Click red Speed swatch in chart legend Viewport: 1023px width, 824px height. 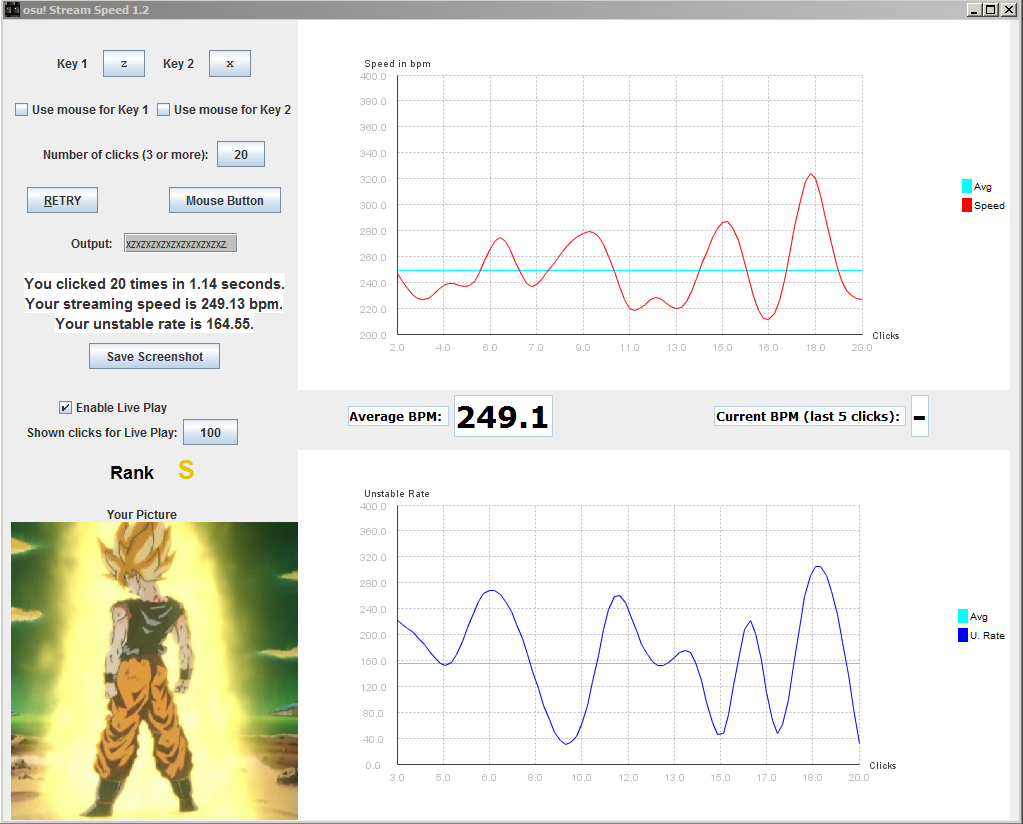[x=967, y=206]
